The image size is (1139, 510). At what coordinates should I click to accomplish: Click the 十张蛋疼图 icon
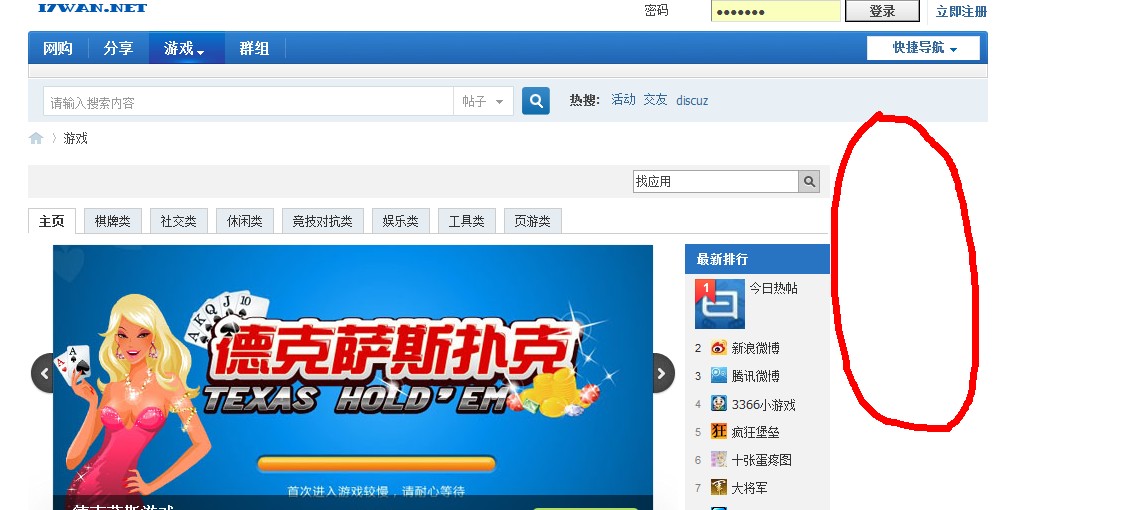[x=718, y=459]
